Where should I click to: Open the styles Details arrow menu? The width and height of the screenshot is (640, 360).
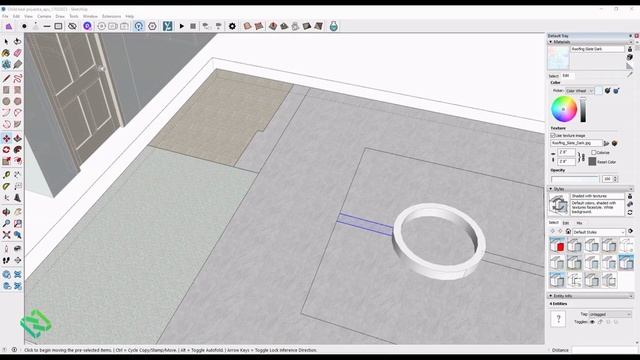[x=631, y=231]
